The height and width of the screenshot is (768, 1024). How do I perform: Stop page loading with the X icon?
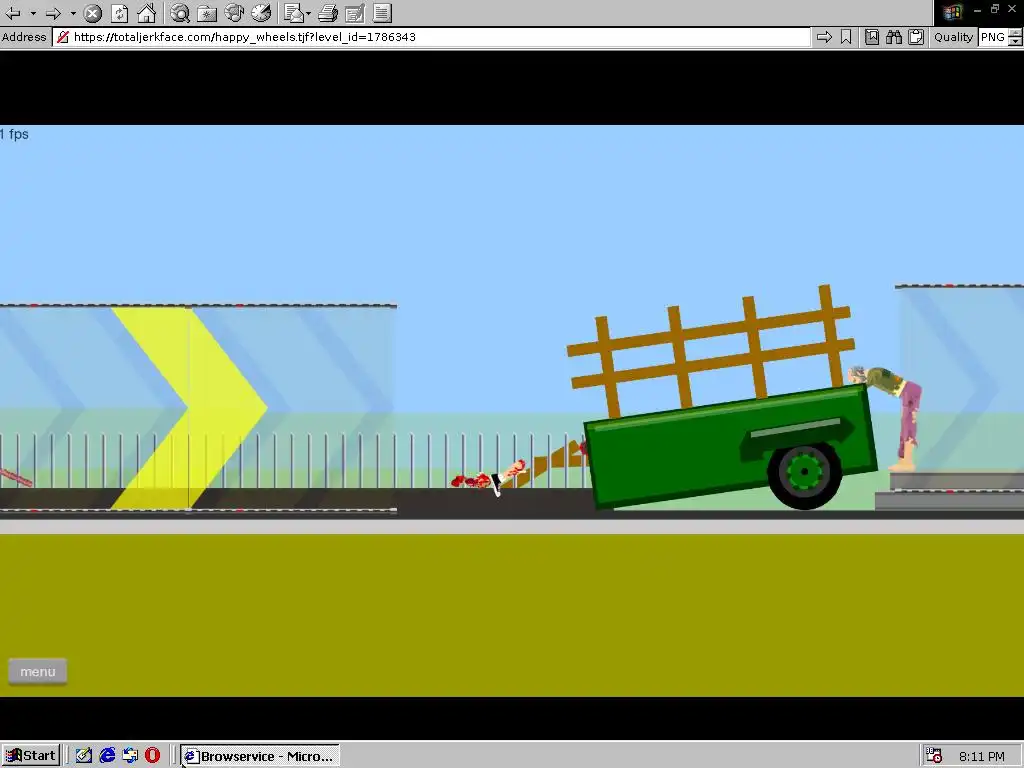[93, 13]
